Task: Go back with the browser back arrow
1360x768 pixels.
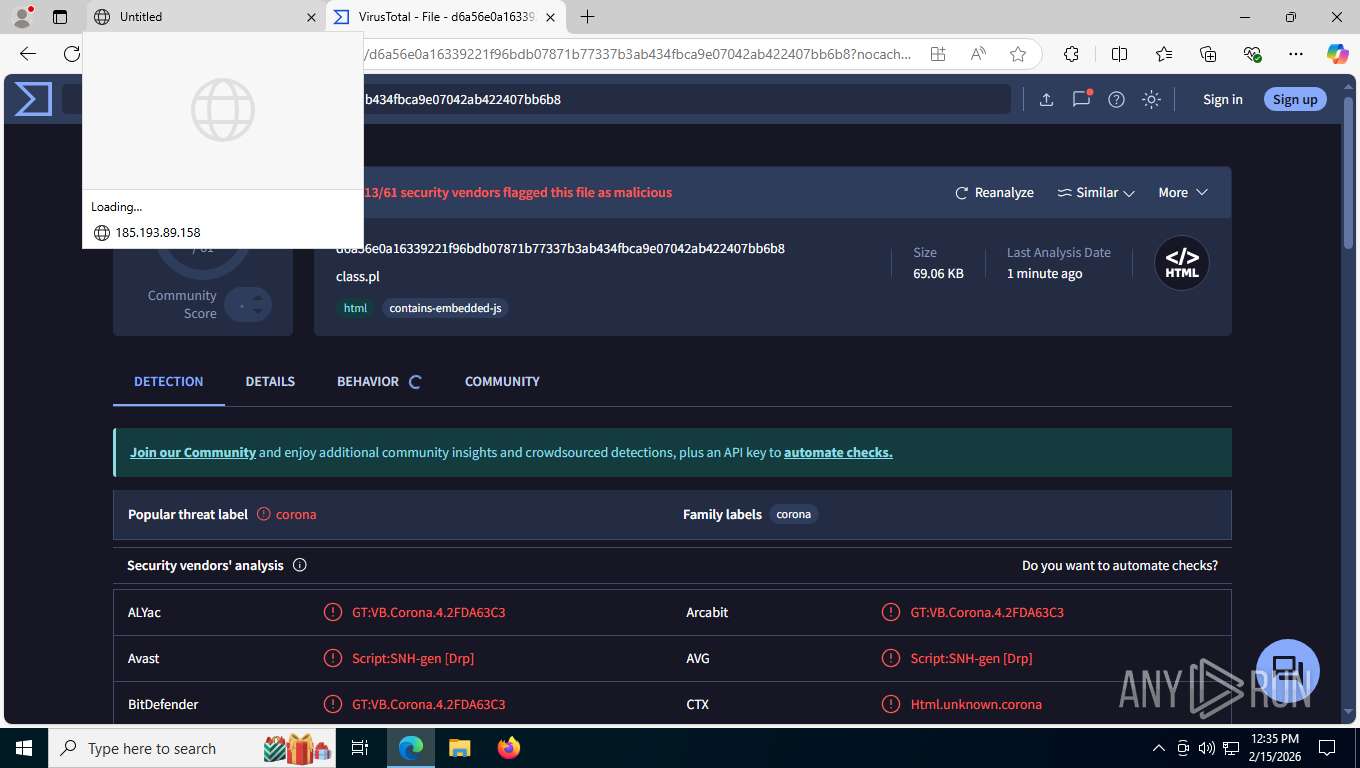Action: click(x=28, y=54)
